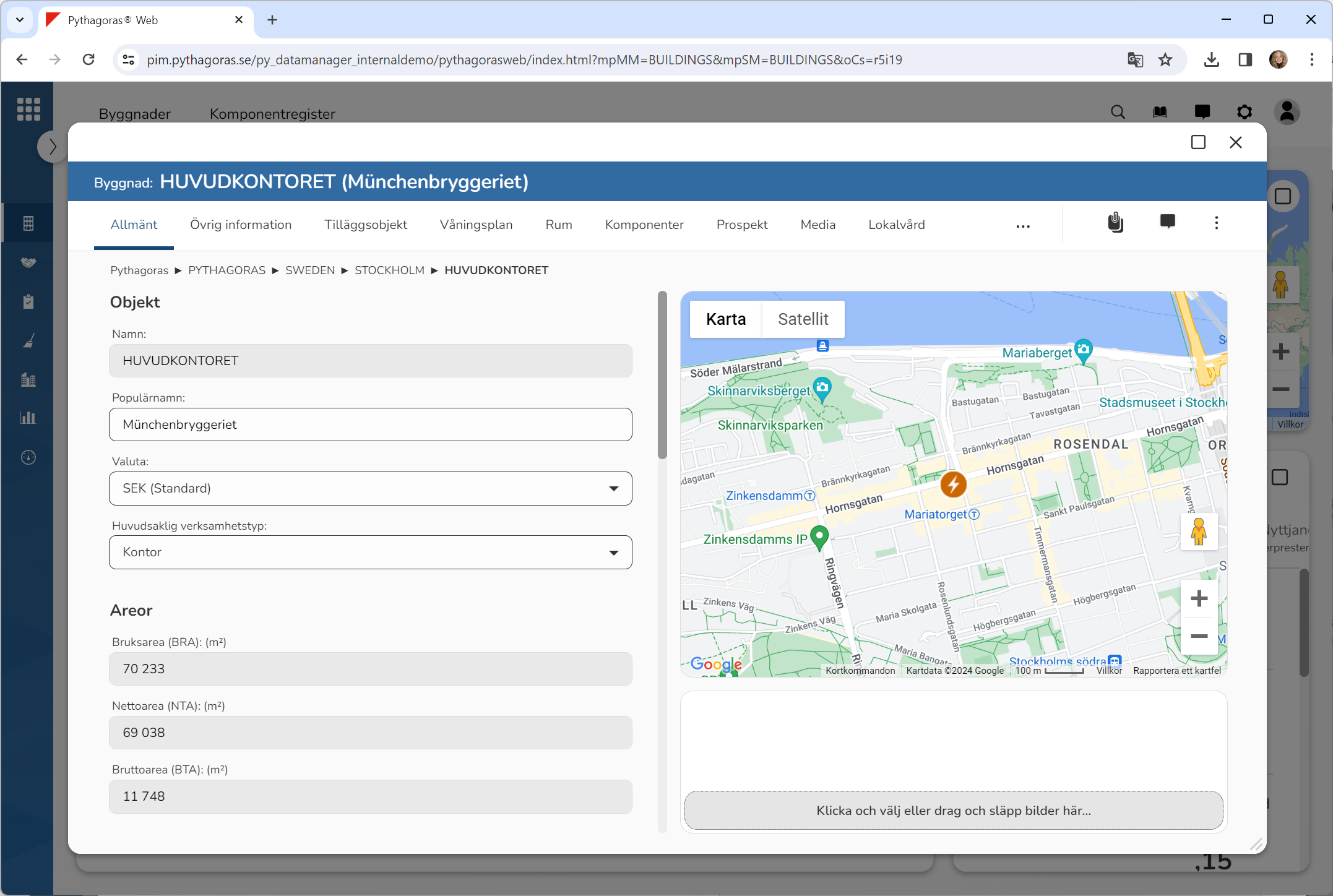The image size is (1333, 896).
Task: Click the image upload drop area button
Action: point(953,811)
